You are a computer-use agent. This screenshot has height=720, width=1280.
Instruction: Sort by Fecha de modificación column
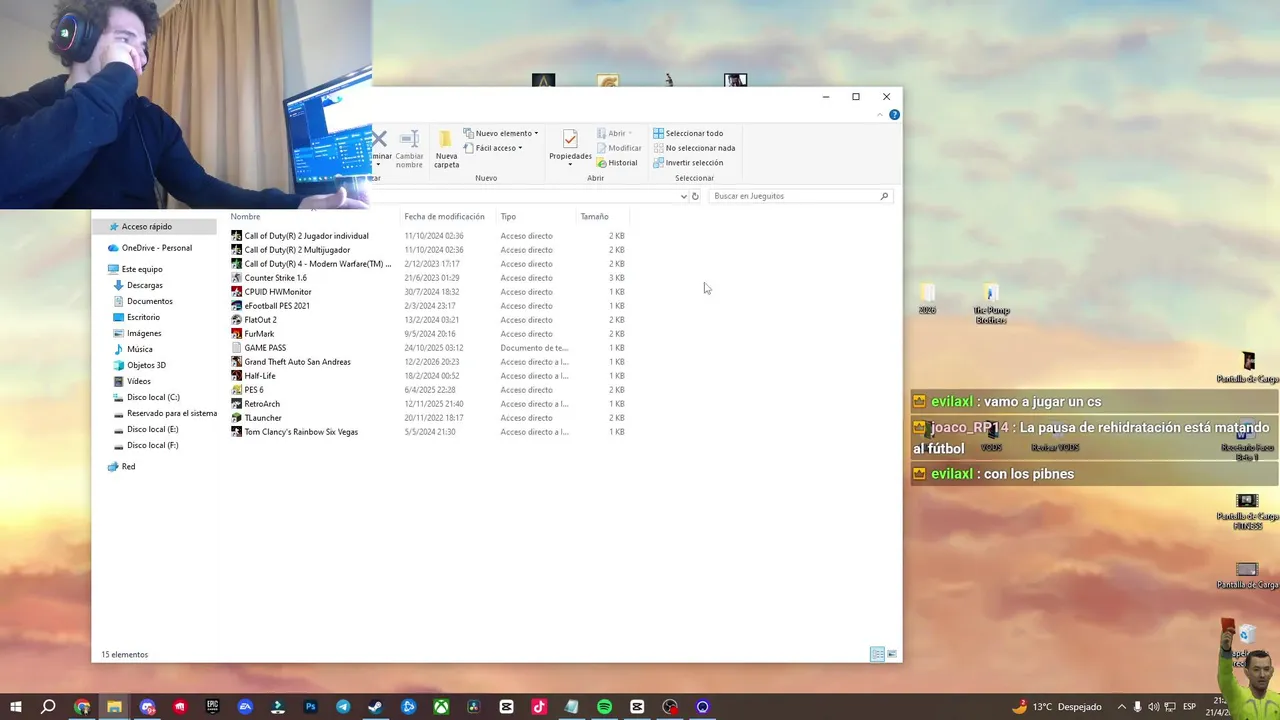tap(448, 217)
